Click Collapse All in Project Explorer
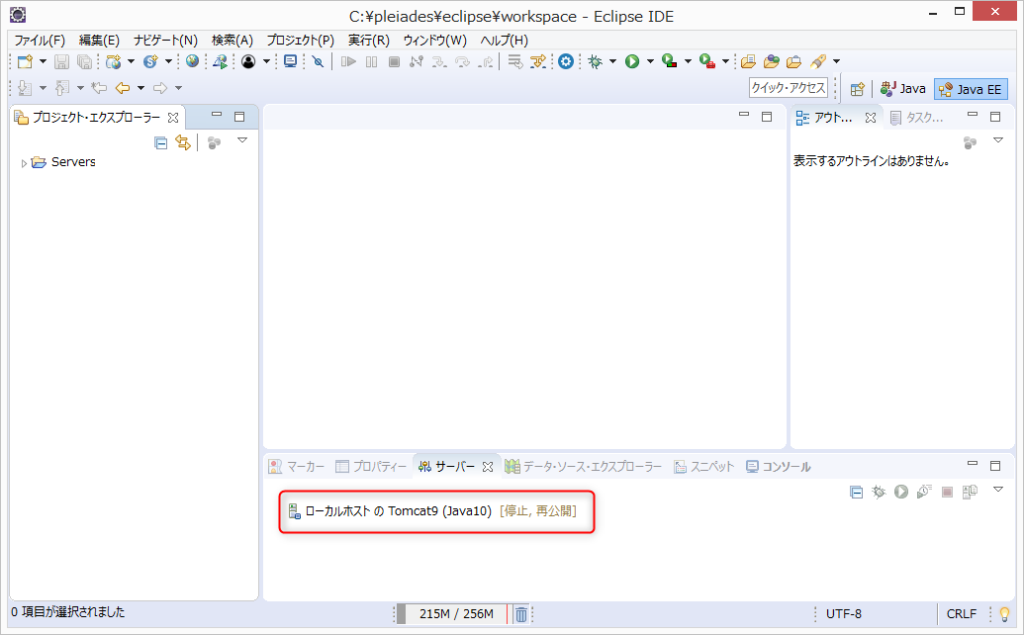The height and width of the screenshot is (635, 1024). [x=161, y=142]
